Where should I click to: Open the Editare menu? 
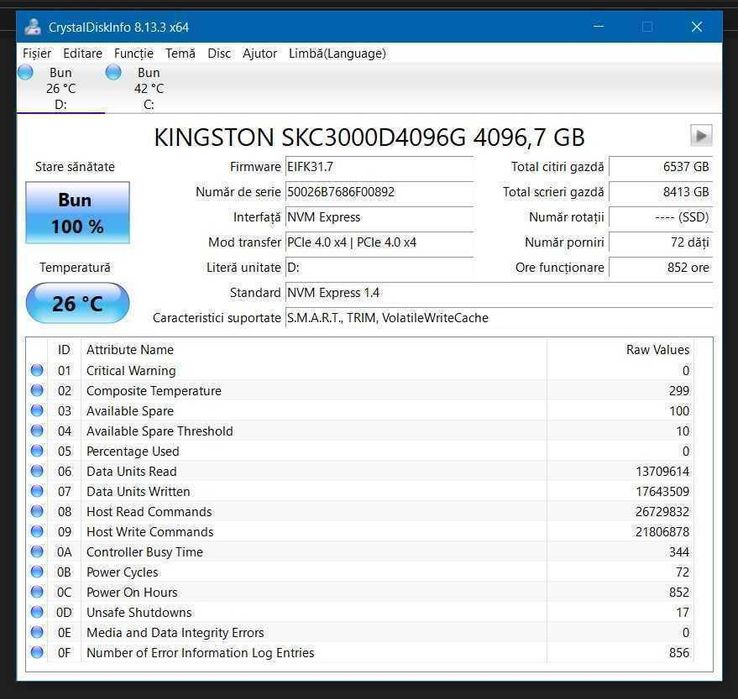pos(82,54)
